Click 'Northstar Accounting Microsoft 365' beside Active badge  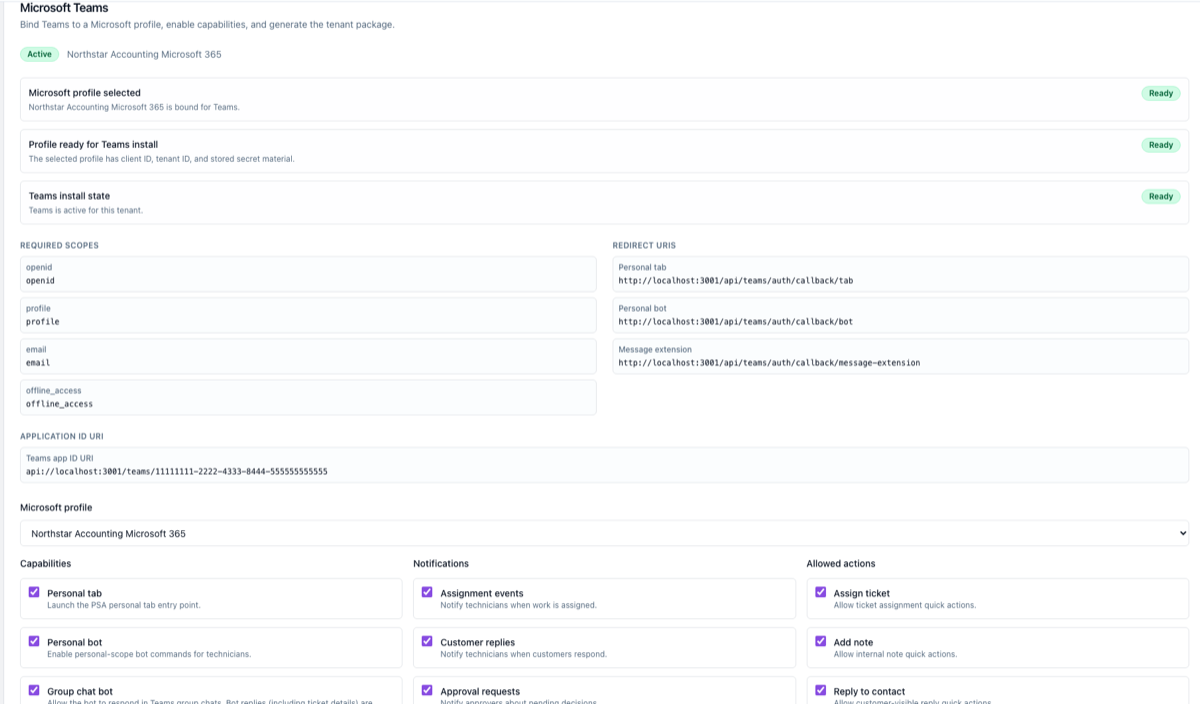[144, 54]
